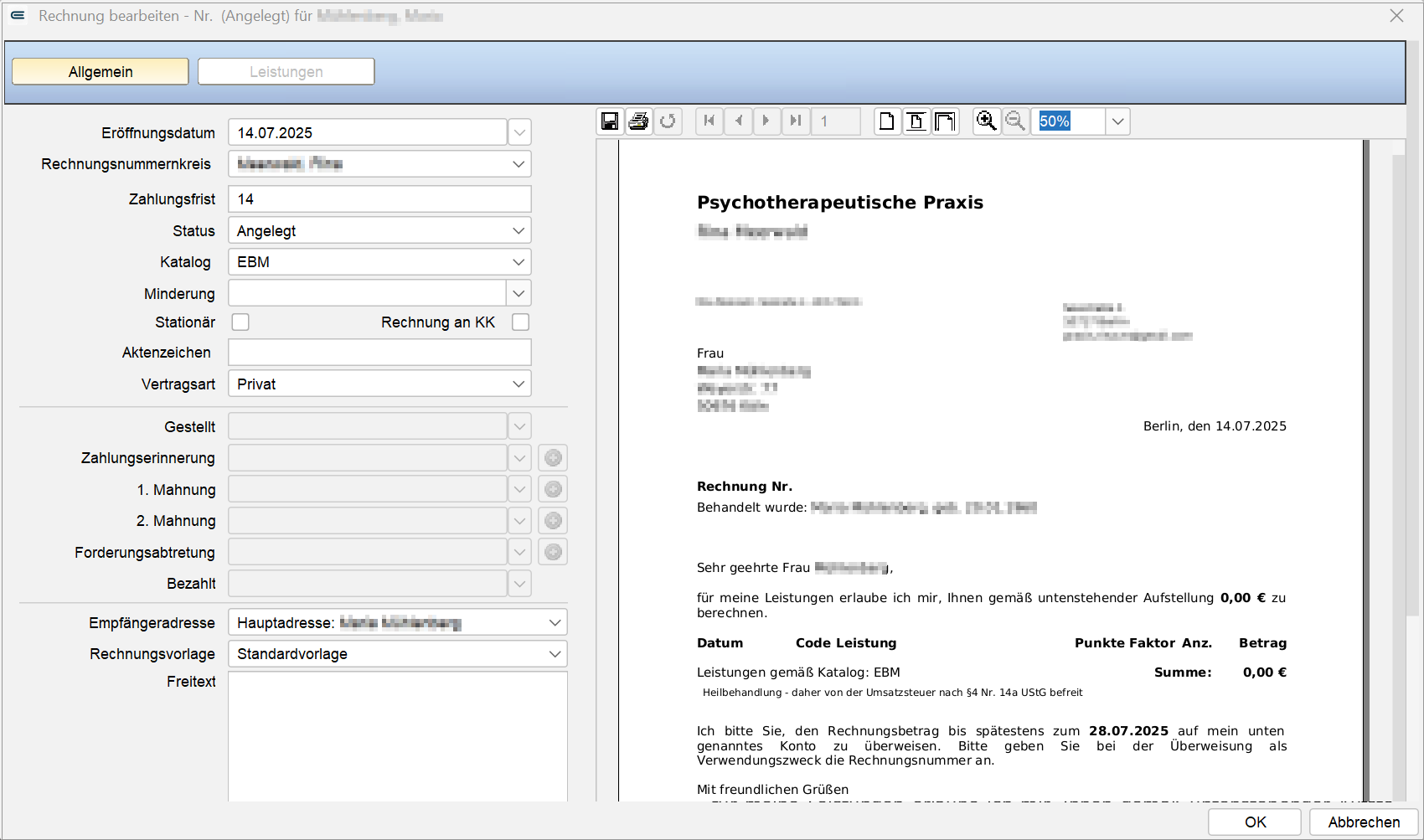Click the add button next to 2. Mahnung
Viewport: 1424px width, 840px height.
coord(553,521)
